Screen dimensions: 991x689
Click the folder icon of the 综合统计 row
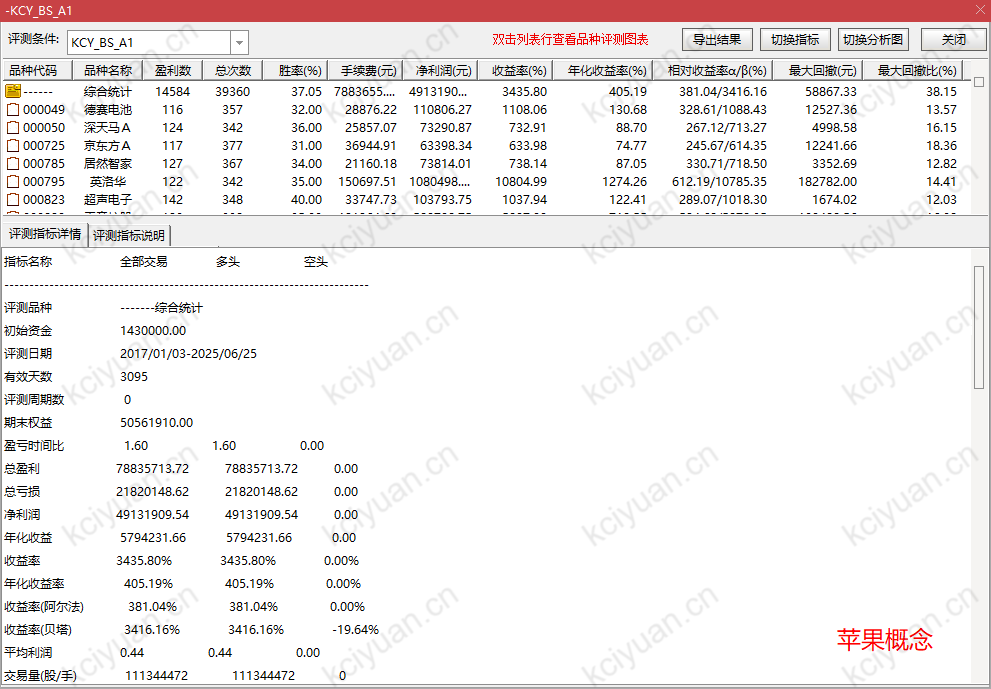13,91
